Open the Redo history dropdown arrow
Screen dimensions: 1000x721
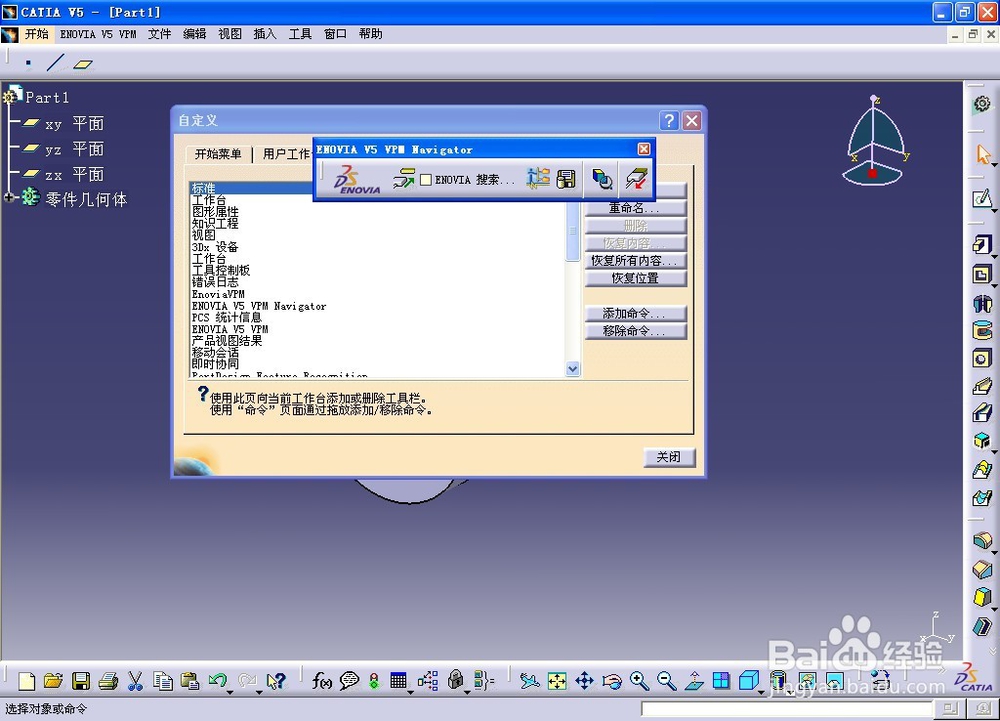click(258, 692)
